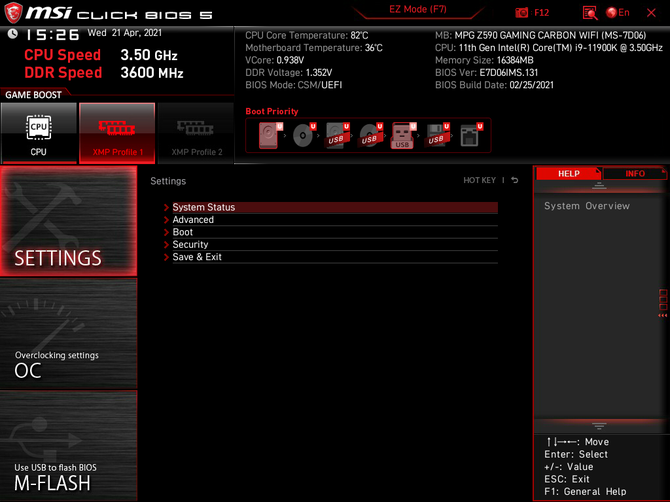This screenshot has height=502, width=670.
Task: Select the USB hard disk boot icon
Action: pyautogui.click(x=337, y=135)
